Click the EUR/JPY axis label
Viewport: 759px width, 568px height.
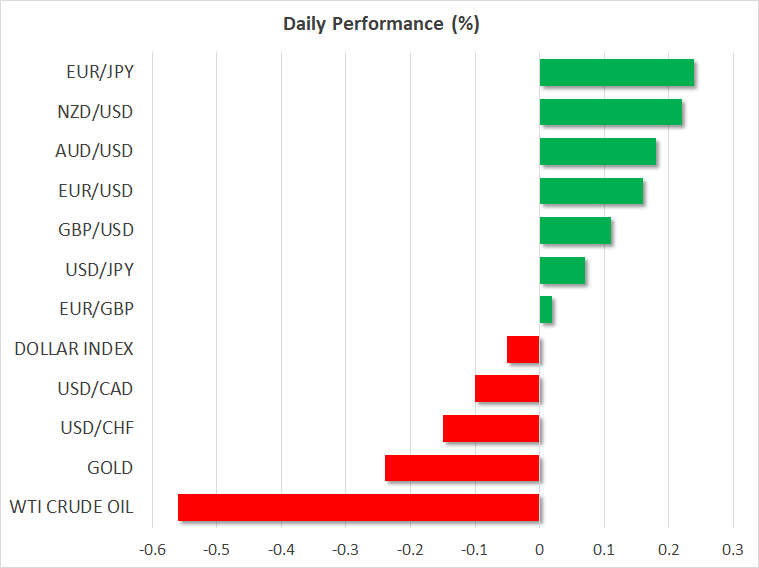(100, 73)
